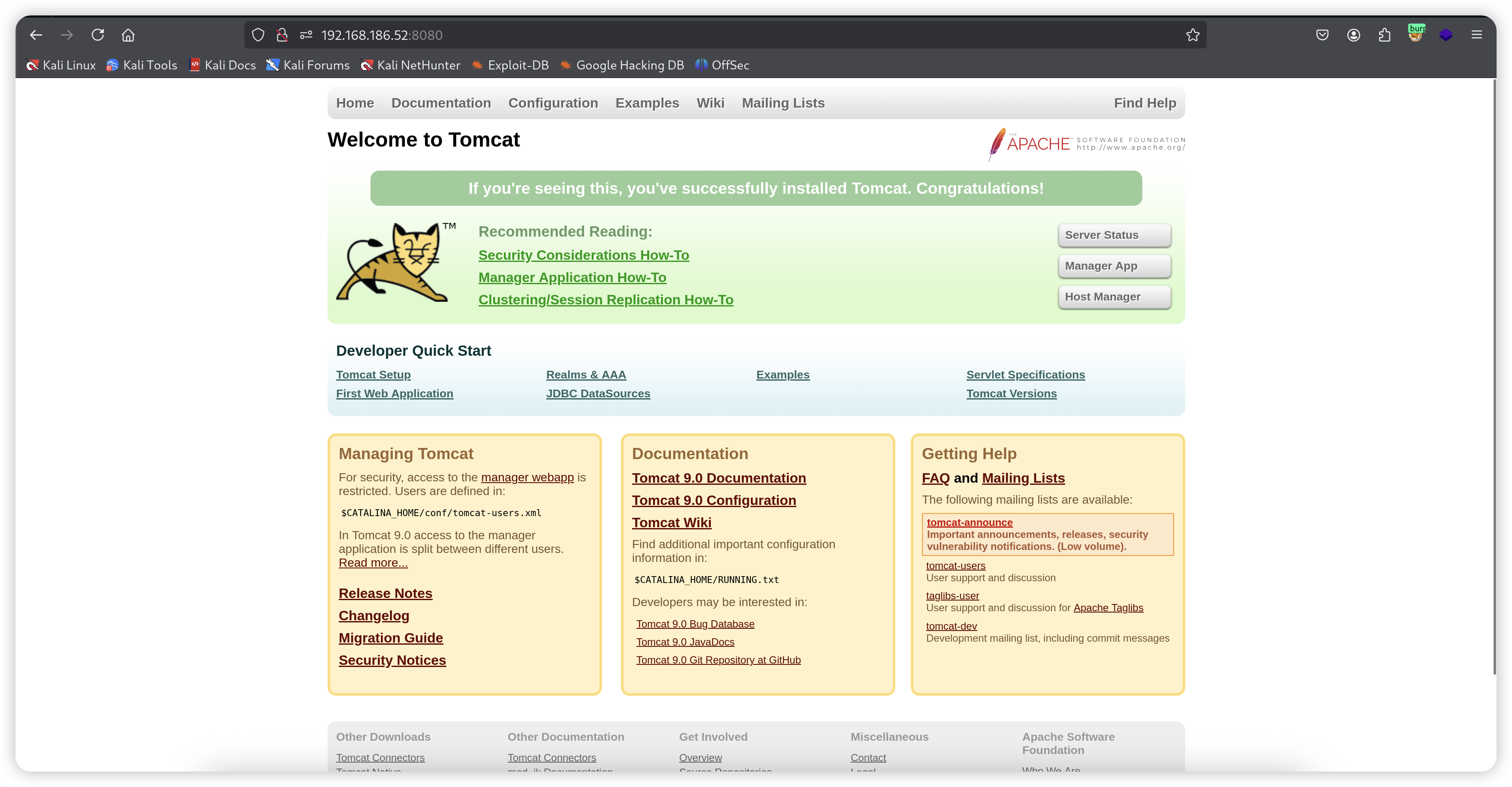This screenshot has width=1512, height=787.
Task: Open Tomcat Setup link
Action: (x=373, y=375)
